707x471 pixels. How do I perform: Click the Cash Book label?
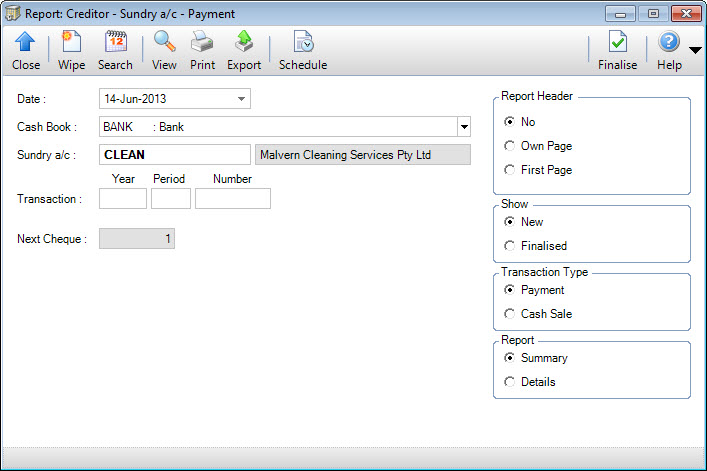click(x=47, y=127)
